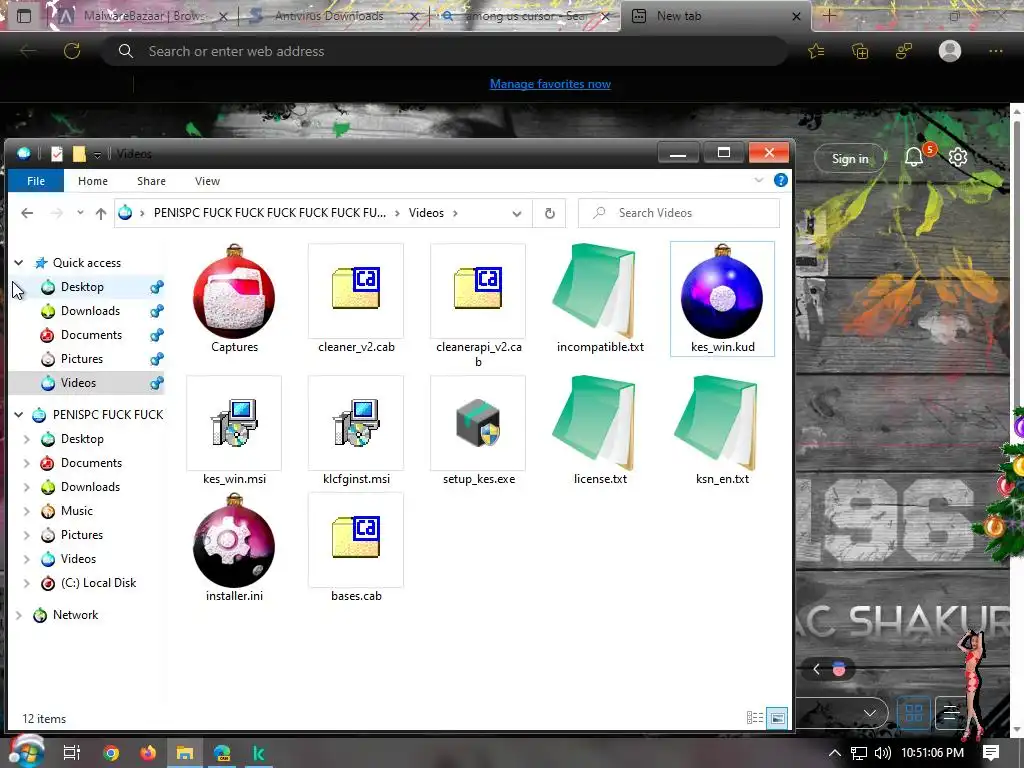Select the ksn_en.txt notepad icon
This screenshot has height=768, width=1024.
[x=716, y=423]
